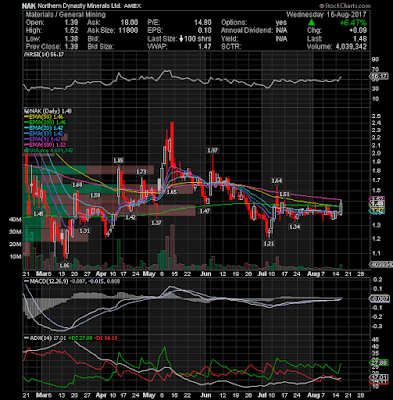
Task: Click the down-arrow beside Last Size
Action: pos(181,39)
